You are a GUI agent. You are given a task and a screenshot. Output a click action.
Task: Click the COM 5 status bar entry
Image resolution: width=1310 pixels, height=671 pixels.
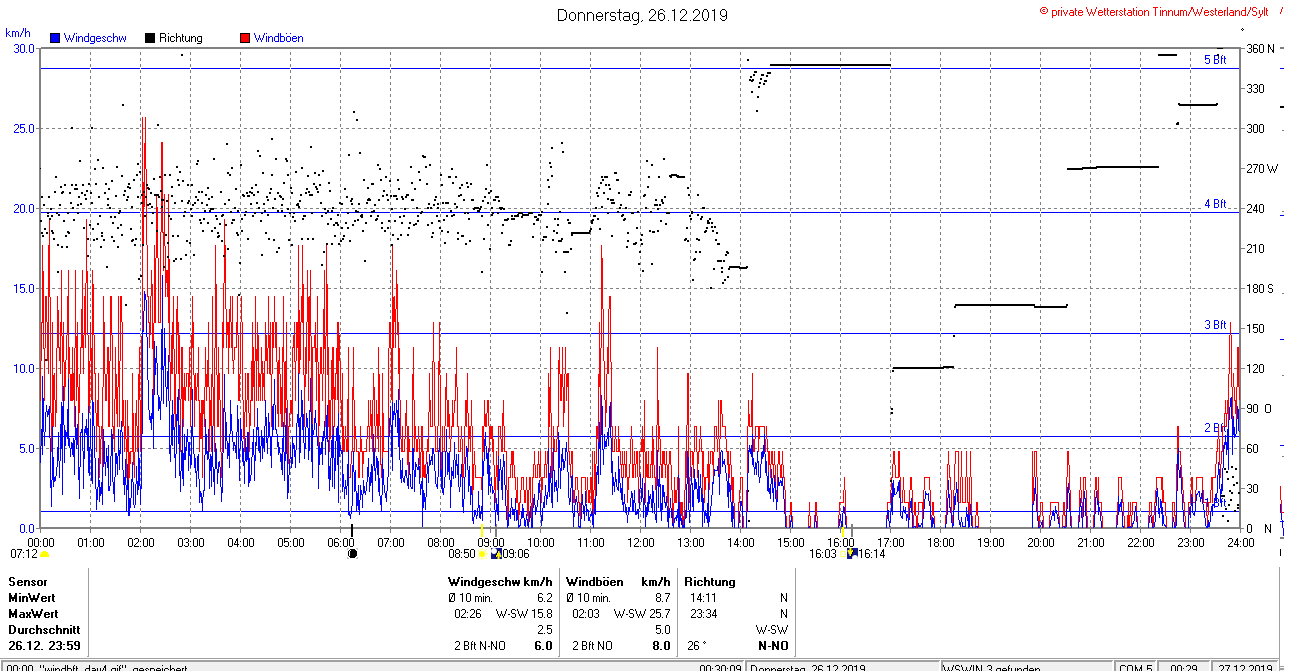(x=1135, y=667)
